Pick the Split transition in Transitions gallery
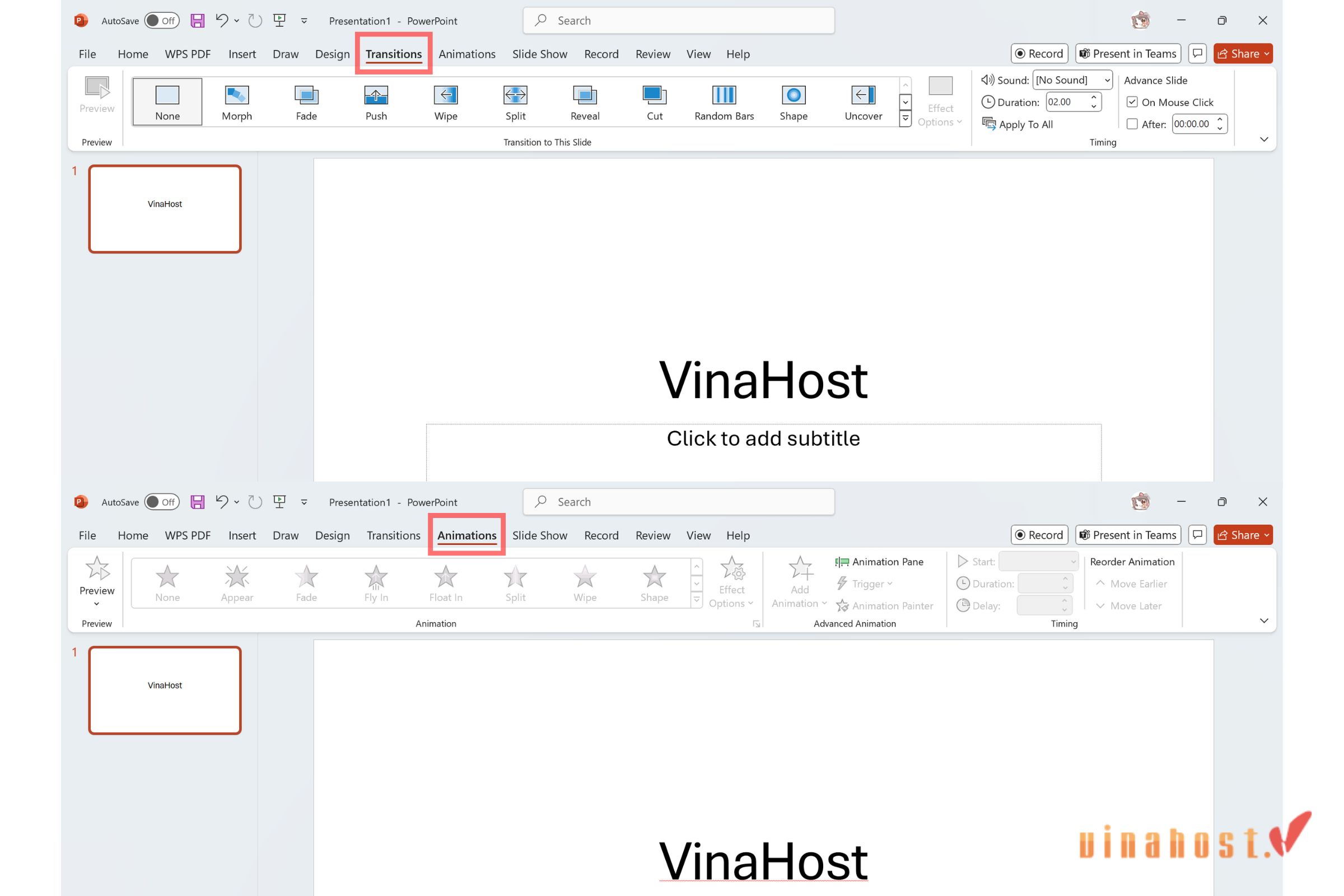Screen dimensions: 1344x896 click(515, 102)
